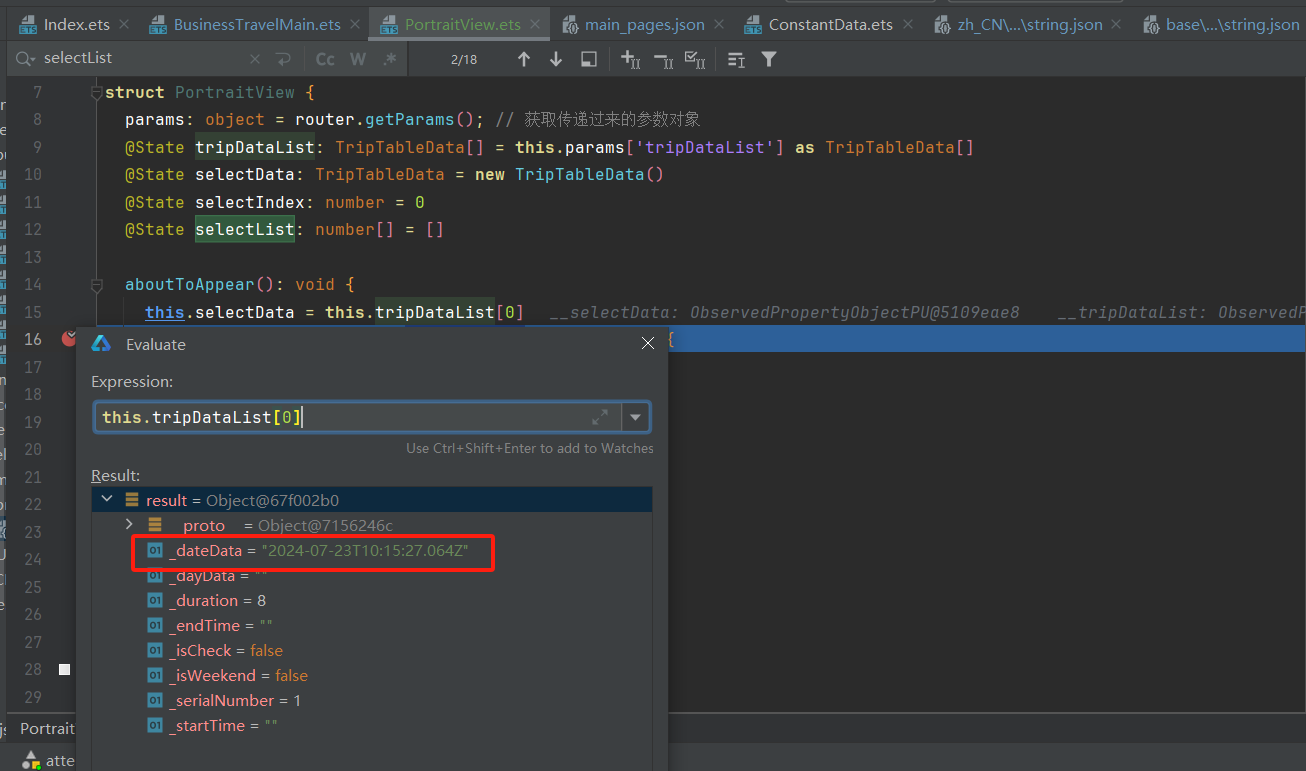
Task: Select the _isCheck = false row
Action: (372, 651)
